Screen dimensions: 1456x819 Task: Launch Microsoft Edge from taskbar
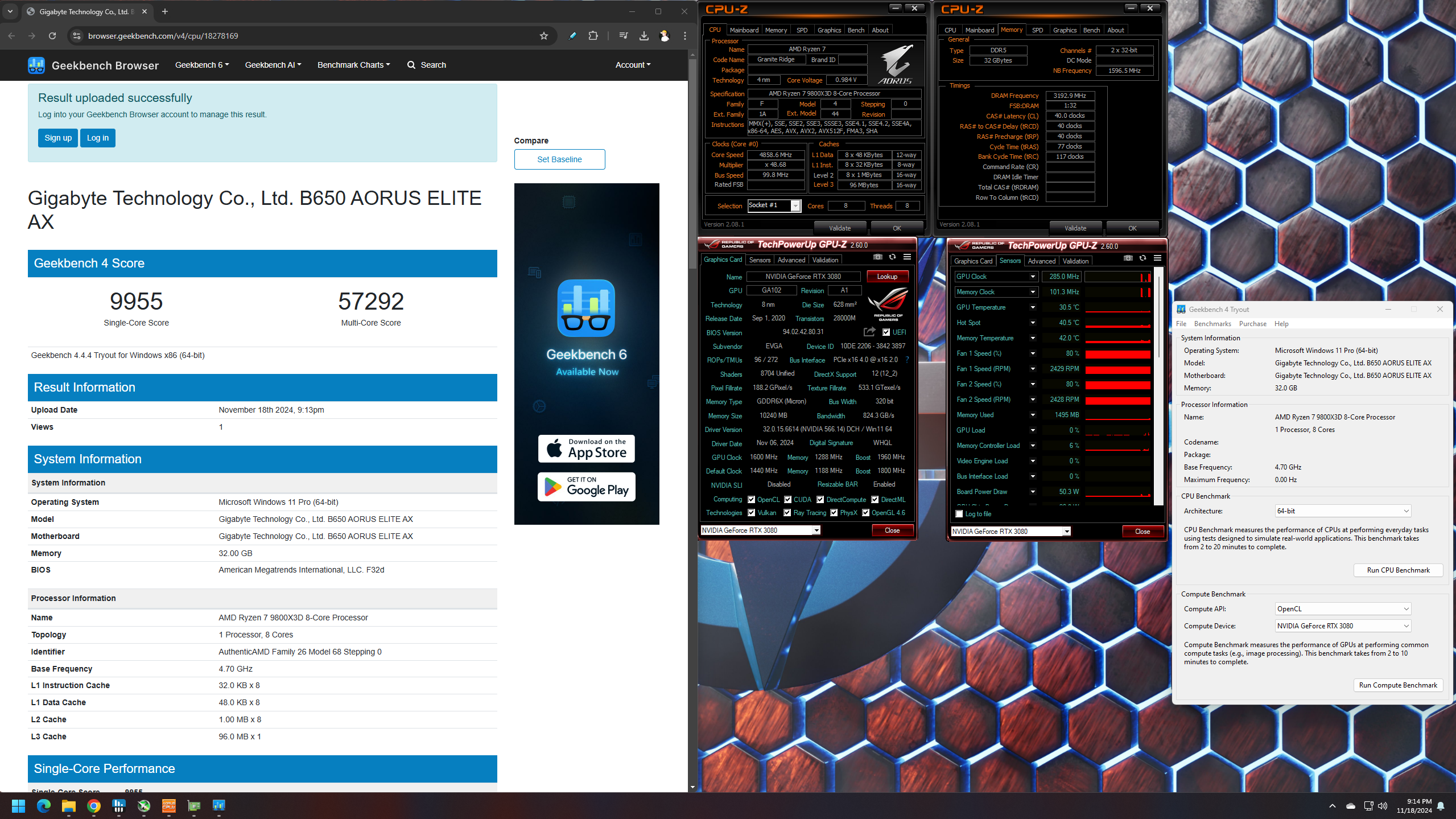tap(44, 806)
